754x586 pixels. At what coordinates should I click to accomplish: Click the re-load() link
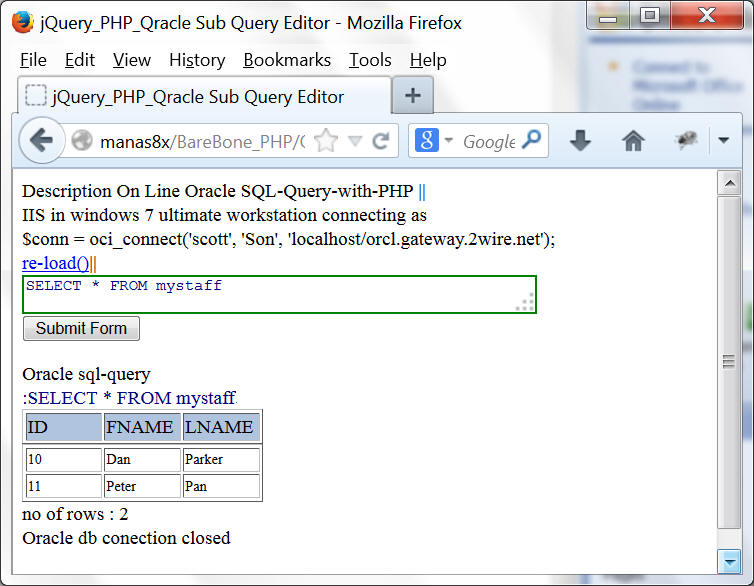click(56, 263)
